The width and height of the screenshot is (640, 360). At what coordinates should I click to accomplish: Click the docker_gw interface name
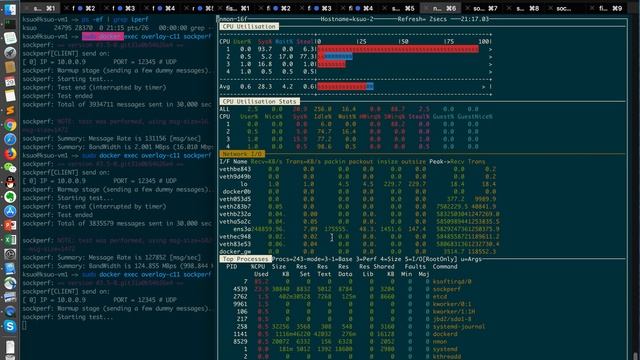pyautogui.click(x=235, y=252)
